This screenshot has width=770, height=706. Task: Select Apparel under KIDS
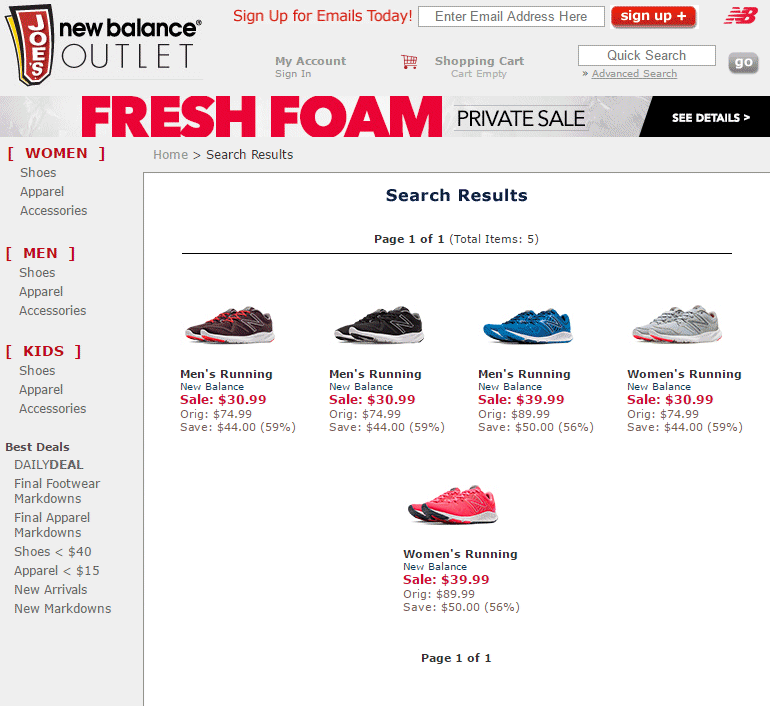[41, 390]
